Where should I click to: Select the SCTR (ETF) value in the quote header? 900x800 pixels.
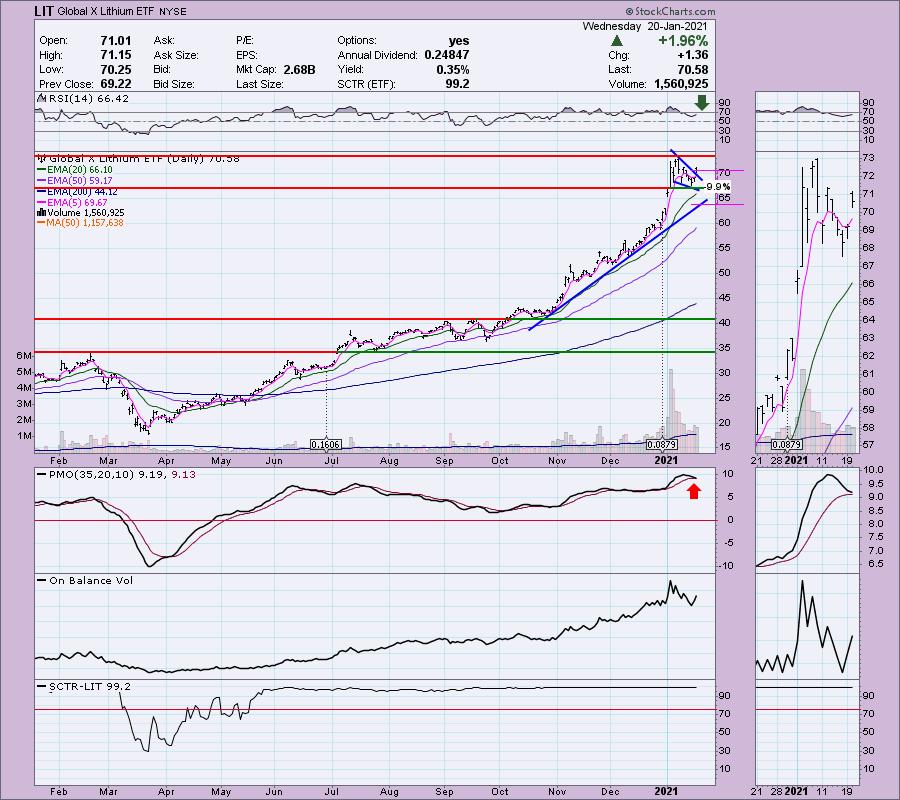(x=457, y=84)
